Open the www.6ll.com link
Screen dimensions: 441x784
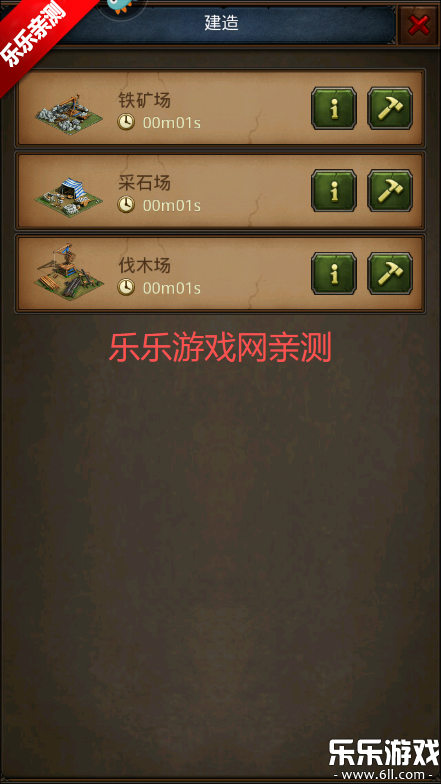[x=384, y=776]
